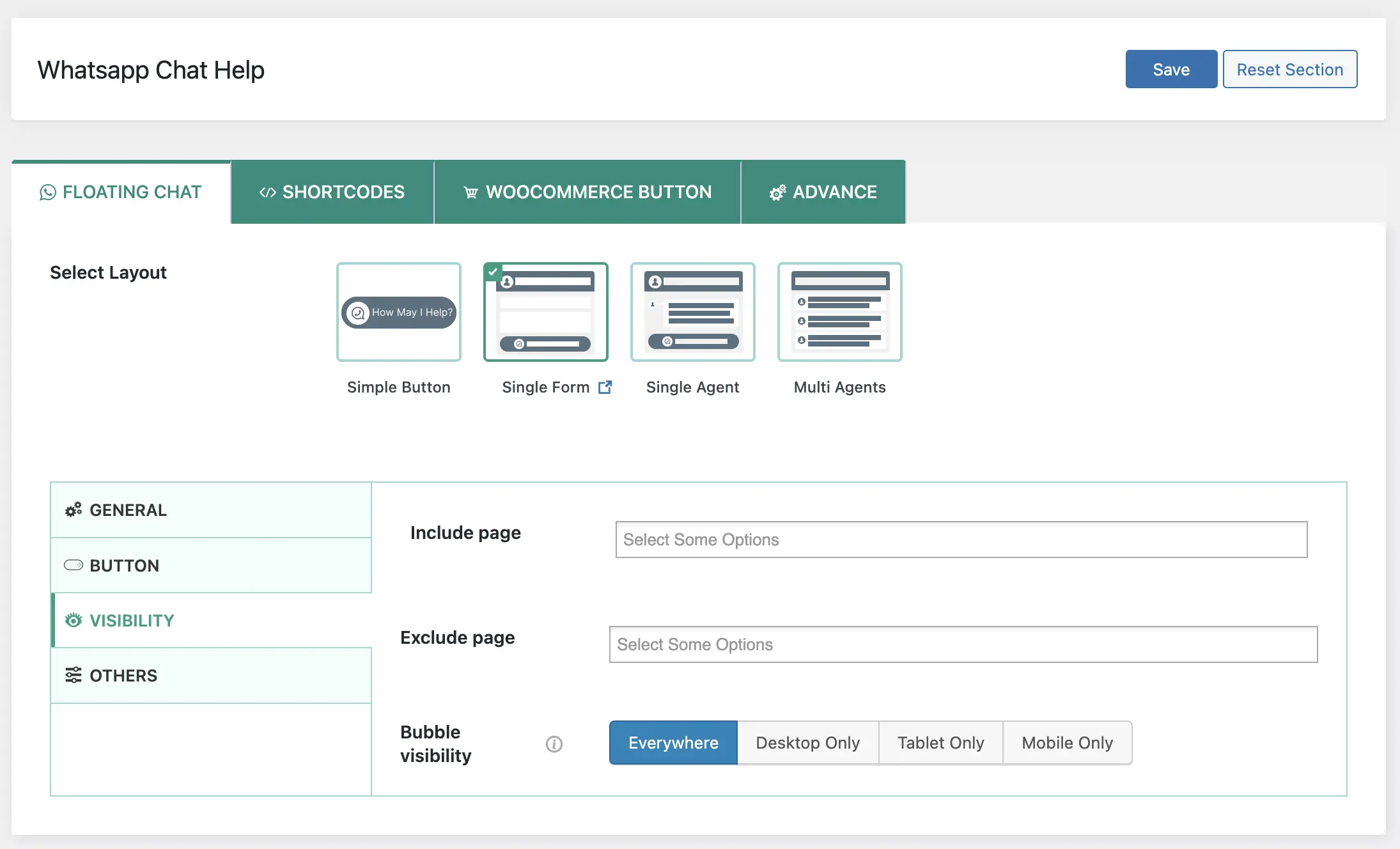
Task: Click the Save button
Action: click(1171, 69)
